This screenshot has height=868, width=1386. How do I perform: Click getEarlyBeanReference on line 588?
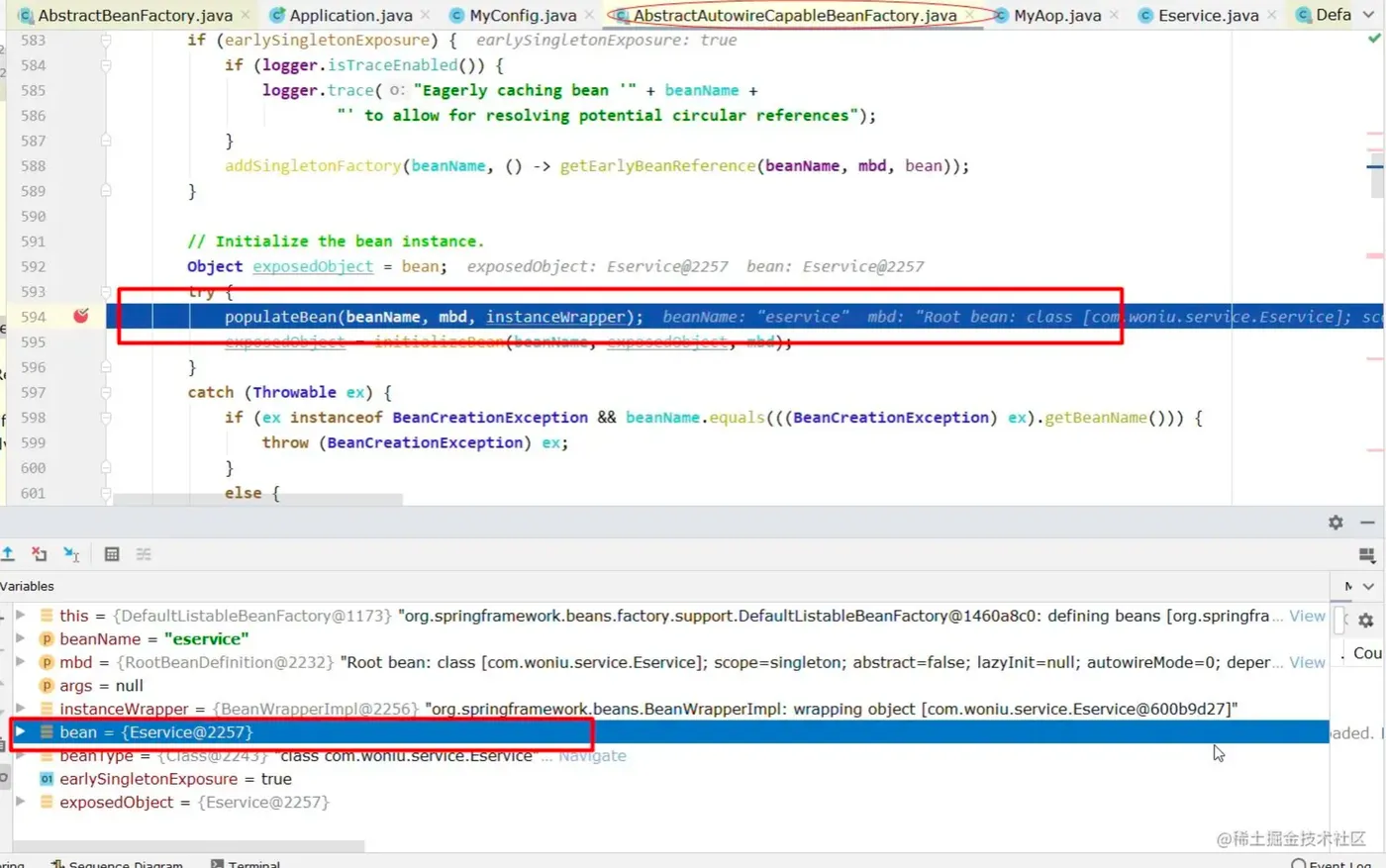coord(657,165)
